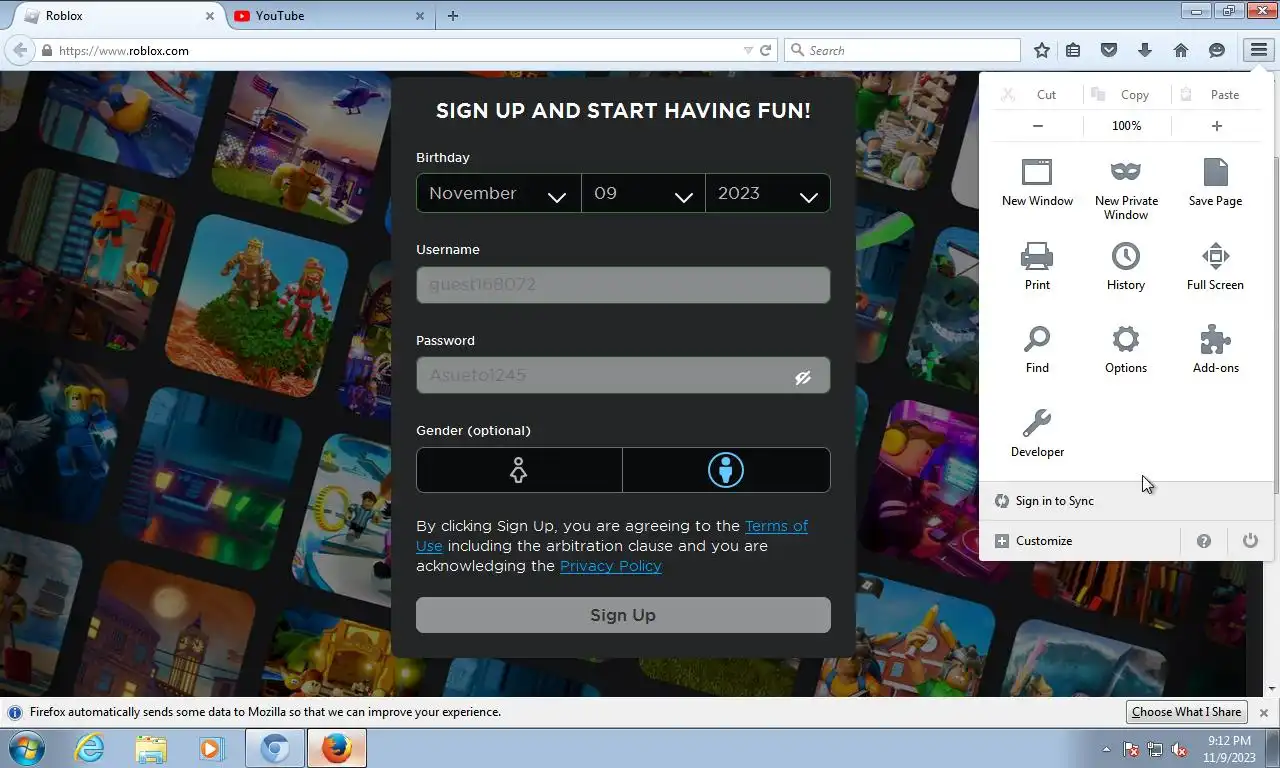Dismiss the Mozilla data notification bar
Screen dimensions: 1280x768
(1264, 713)
